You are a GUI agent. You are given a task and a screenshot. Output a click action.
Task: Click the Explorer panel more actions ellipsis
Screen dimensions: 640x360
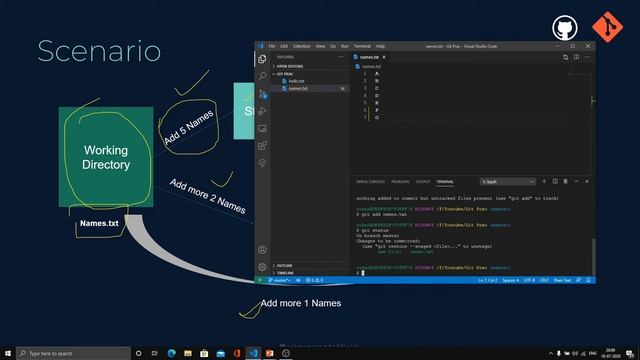pos(341,57)
